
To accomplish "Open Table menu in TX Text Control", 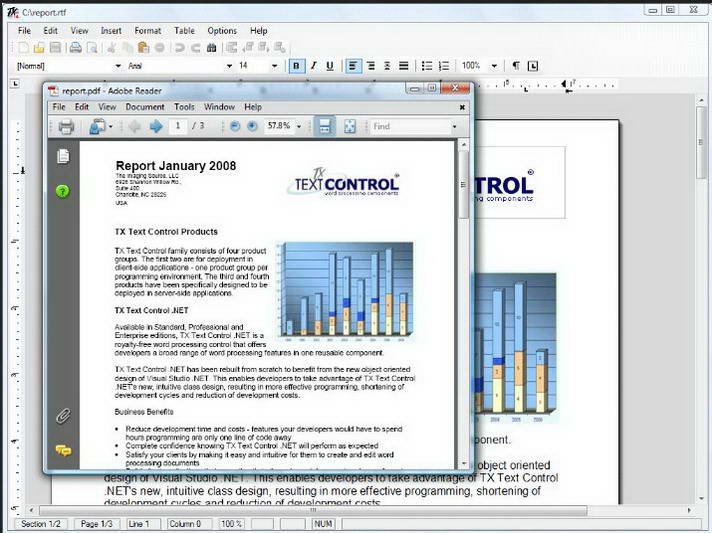I will [184, 31].
